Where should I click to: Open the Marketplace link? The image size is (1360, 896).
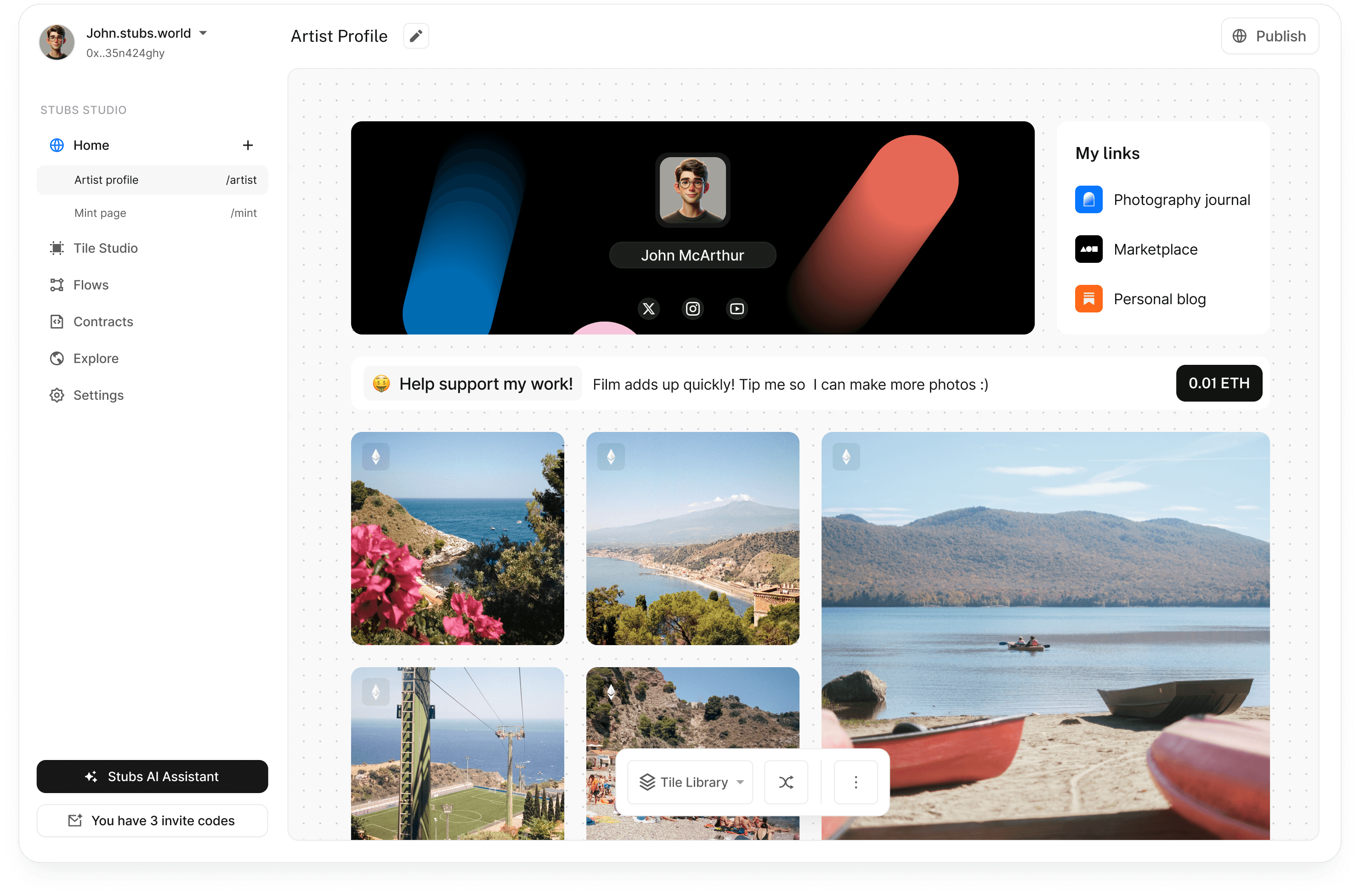tap(1155, 249)
